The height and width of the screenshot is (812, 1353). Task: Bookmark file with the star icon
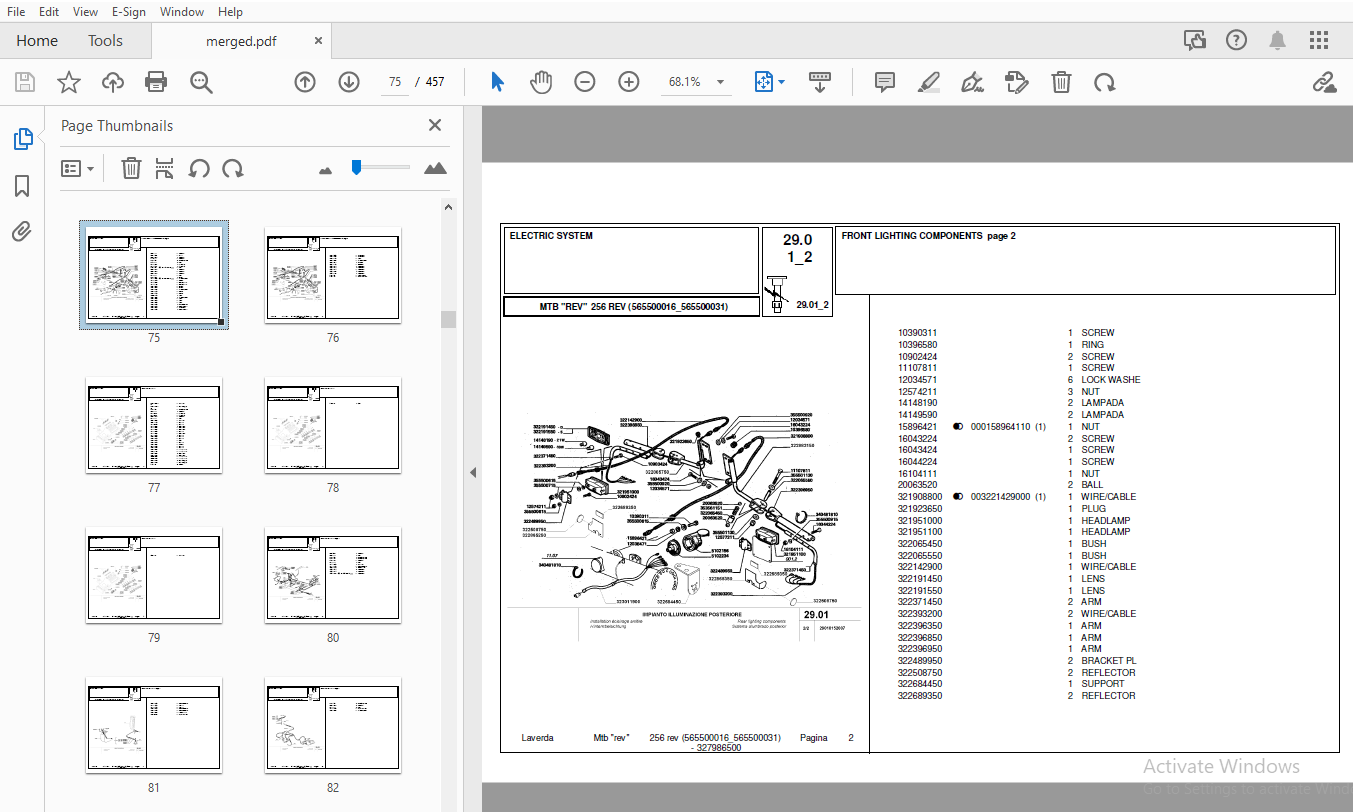tap(69, 82)
